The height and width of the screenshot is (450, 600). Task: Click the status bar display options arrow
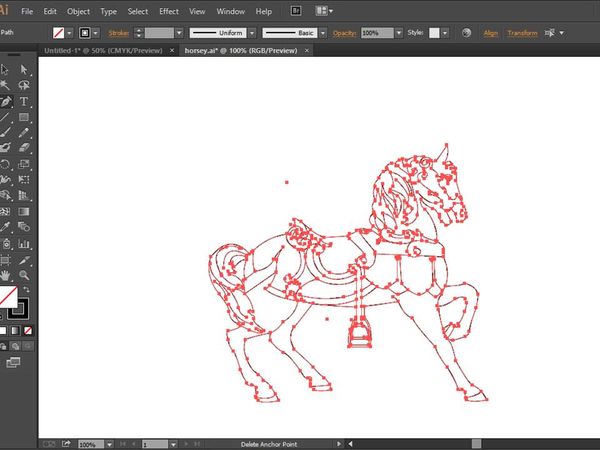[339, 444]
